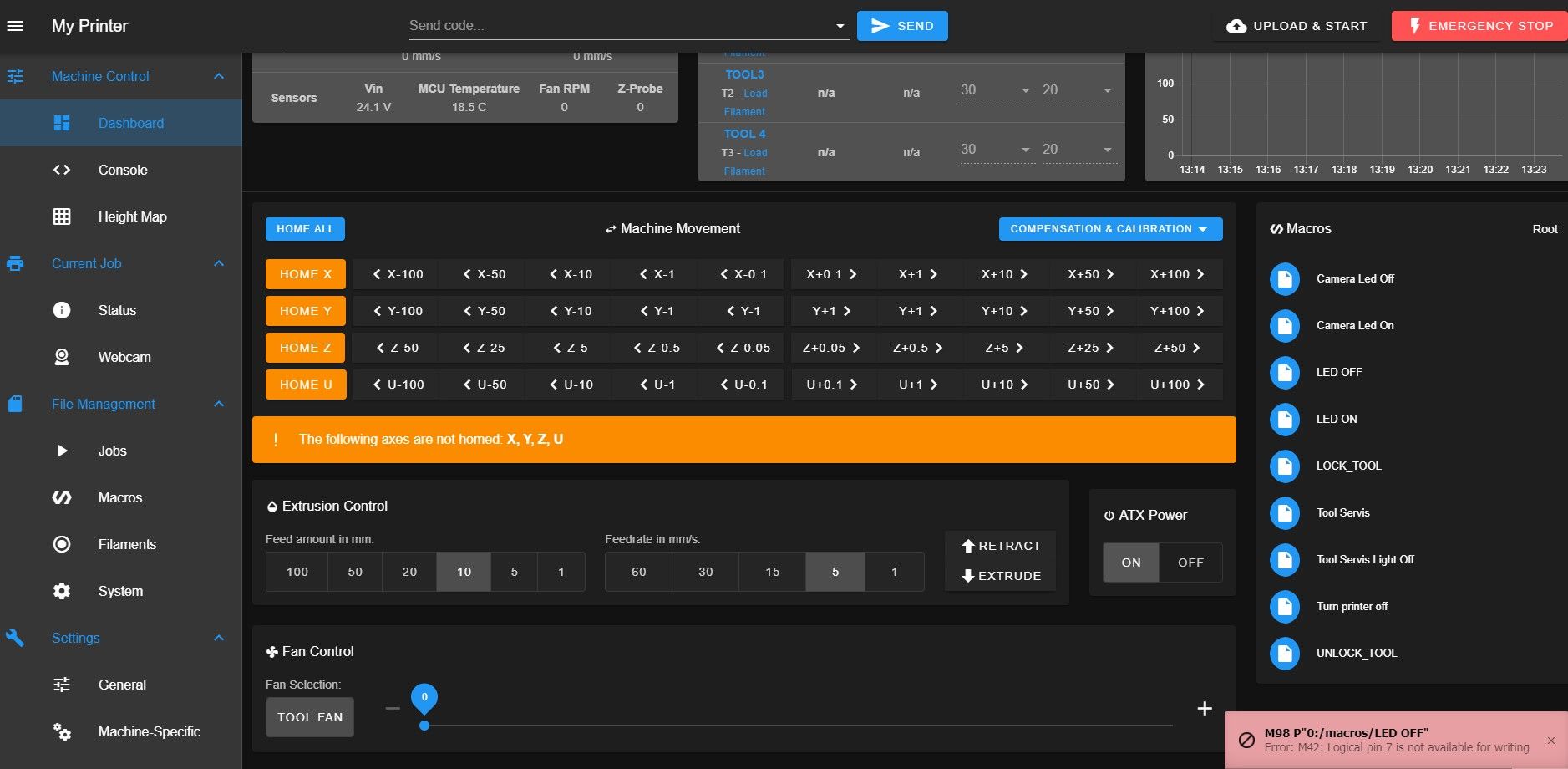This screenshot has width=1568, height=769.
Task: Open TOOL3 standby temperature dropdown
Action: click(x=1108, y=90)
